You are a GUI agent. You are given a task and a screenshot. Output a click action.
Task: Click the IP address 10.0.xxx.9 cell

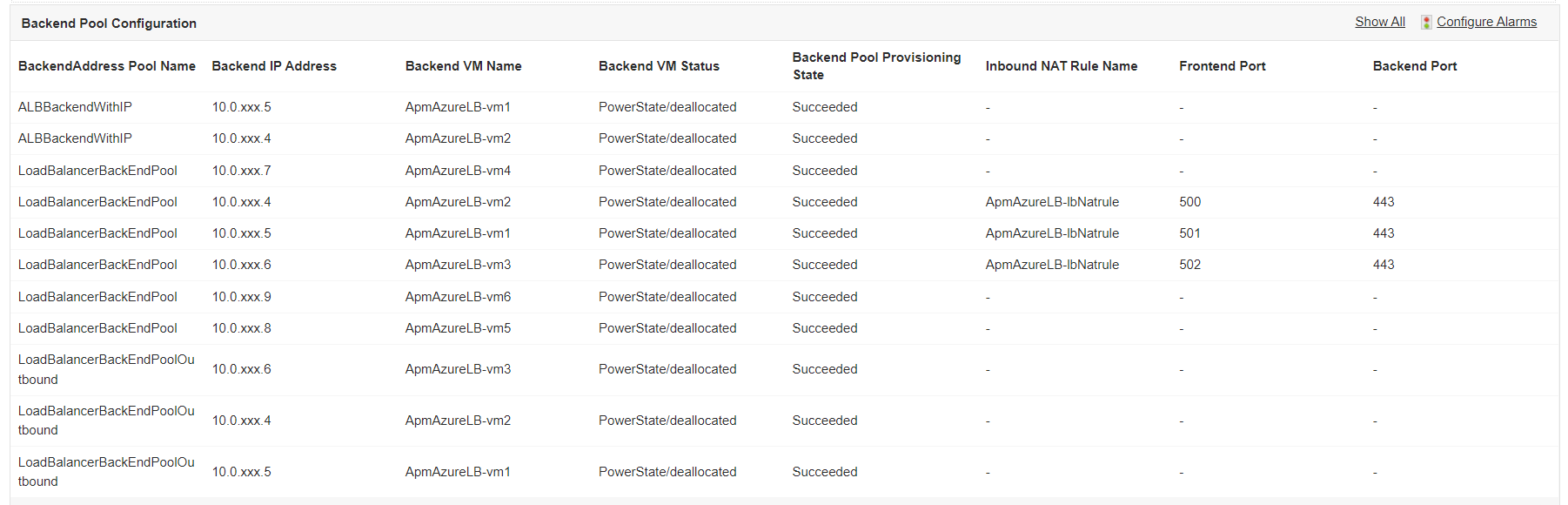point(241,297)
